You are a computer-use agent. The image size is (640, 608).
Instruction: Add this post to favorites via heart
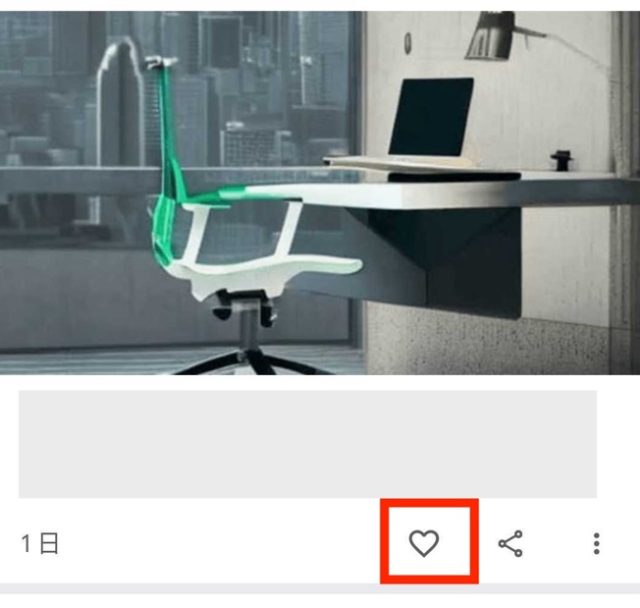coord(424,543)
